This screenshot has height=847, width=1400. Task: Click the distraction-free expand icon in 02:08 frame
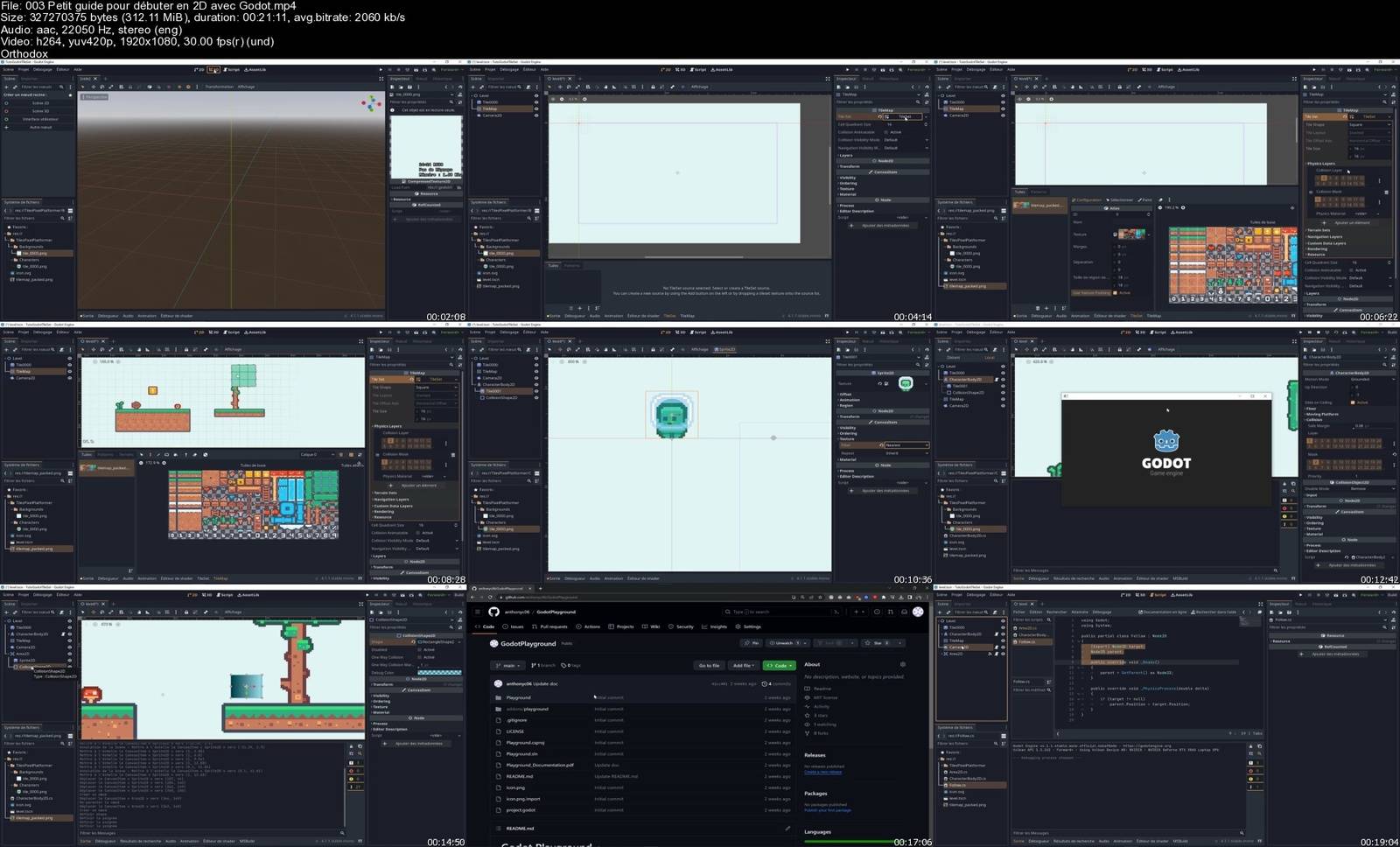(381, 79)
